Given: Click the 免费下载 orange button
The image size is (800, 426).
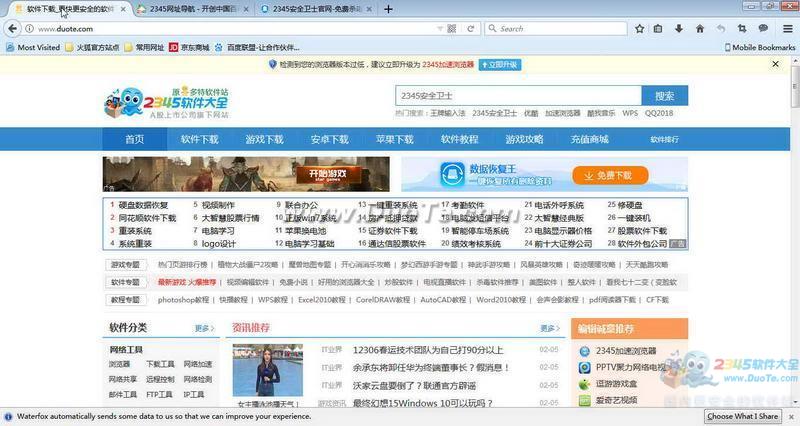Looking at the screenshot, I should (610, 176).
